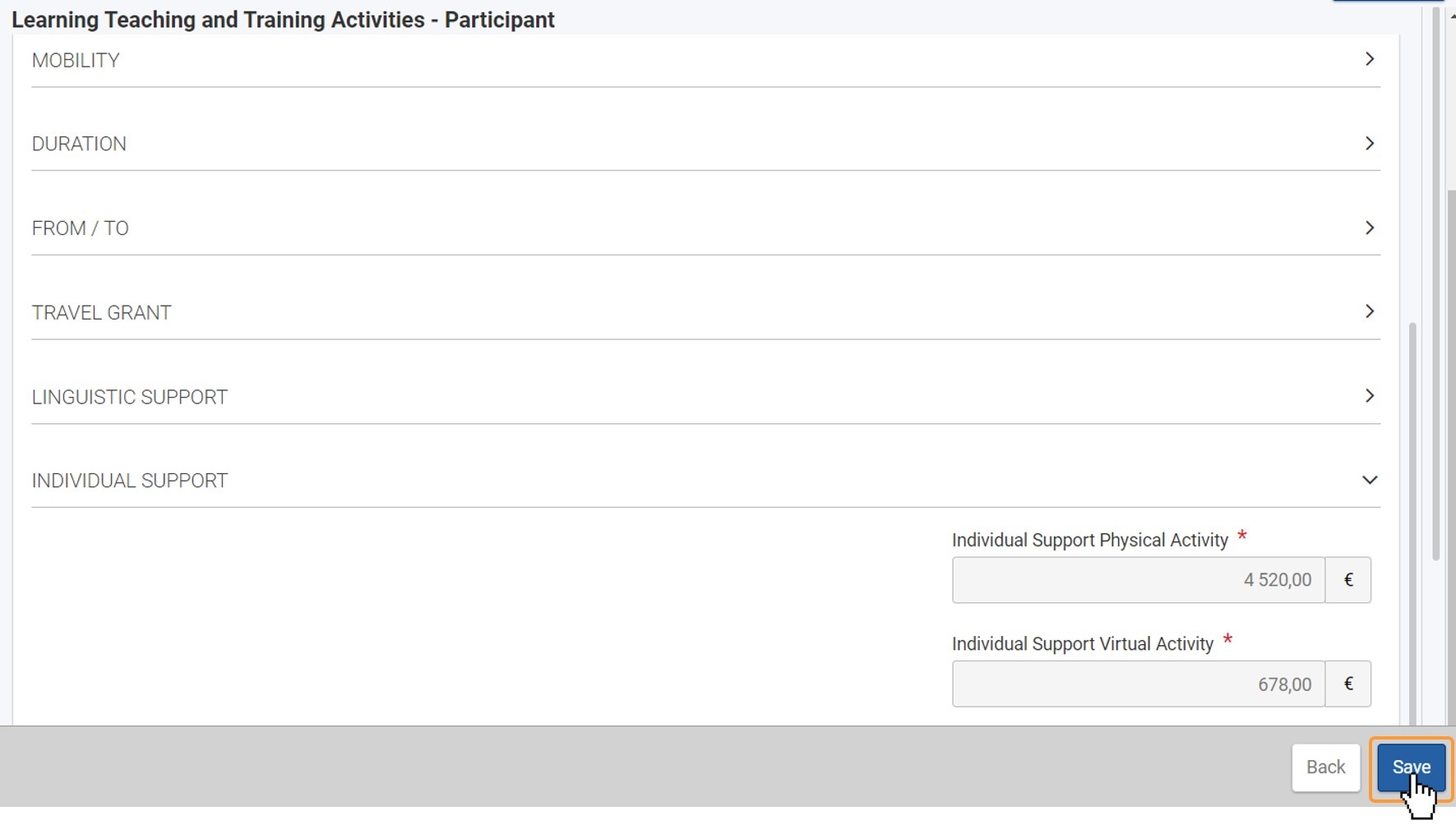Click the DURATION section header
This screenshot has height=825, width=1456.
click(705, 144)
